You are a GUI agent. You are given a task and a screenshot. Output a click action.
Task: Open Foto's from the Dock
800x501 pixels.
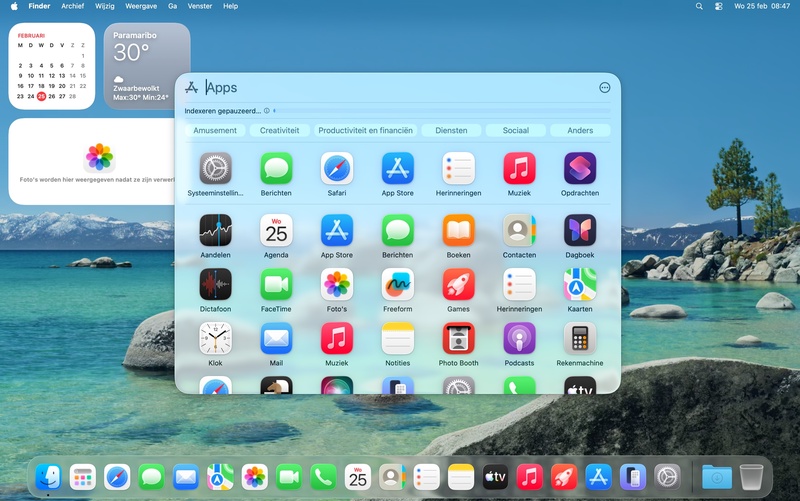(x=255, y=478)
